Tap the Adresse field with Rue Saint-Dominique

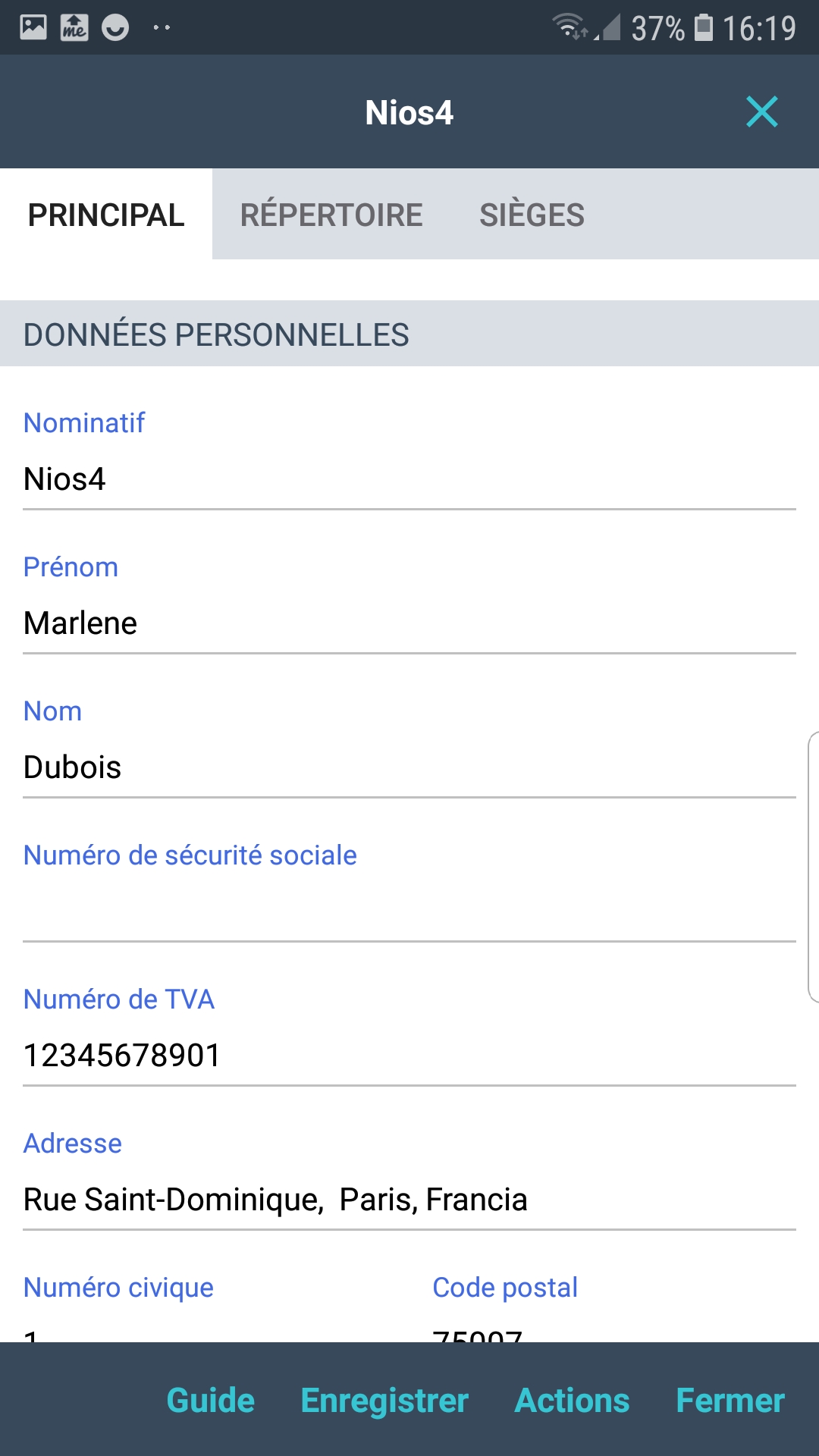tap(409, 1200)
